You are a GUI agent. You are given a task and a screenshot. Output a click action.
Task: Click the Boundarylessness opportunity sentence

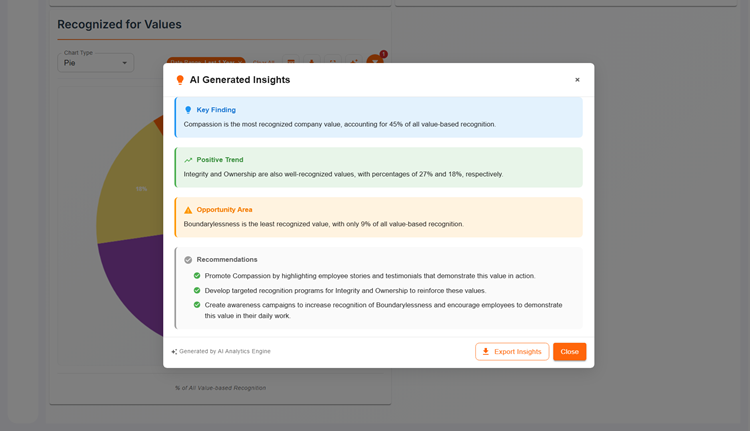tap(323, 224)
